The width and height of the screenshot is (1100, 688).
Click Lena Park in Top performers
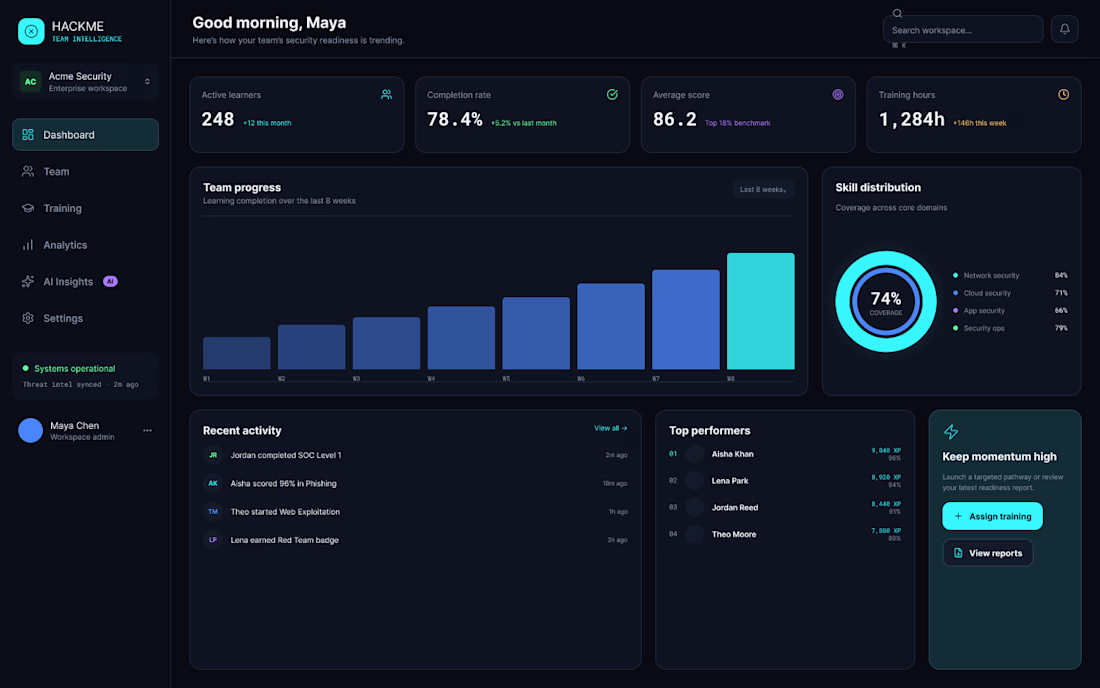tap(784, 481)
